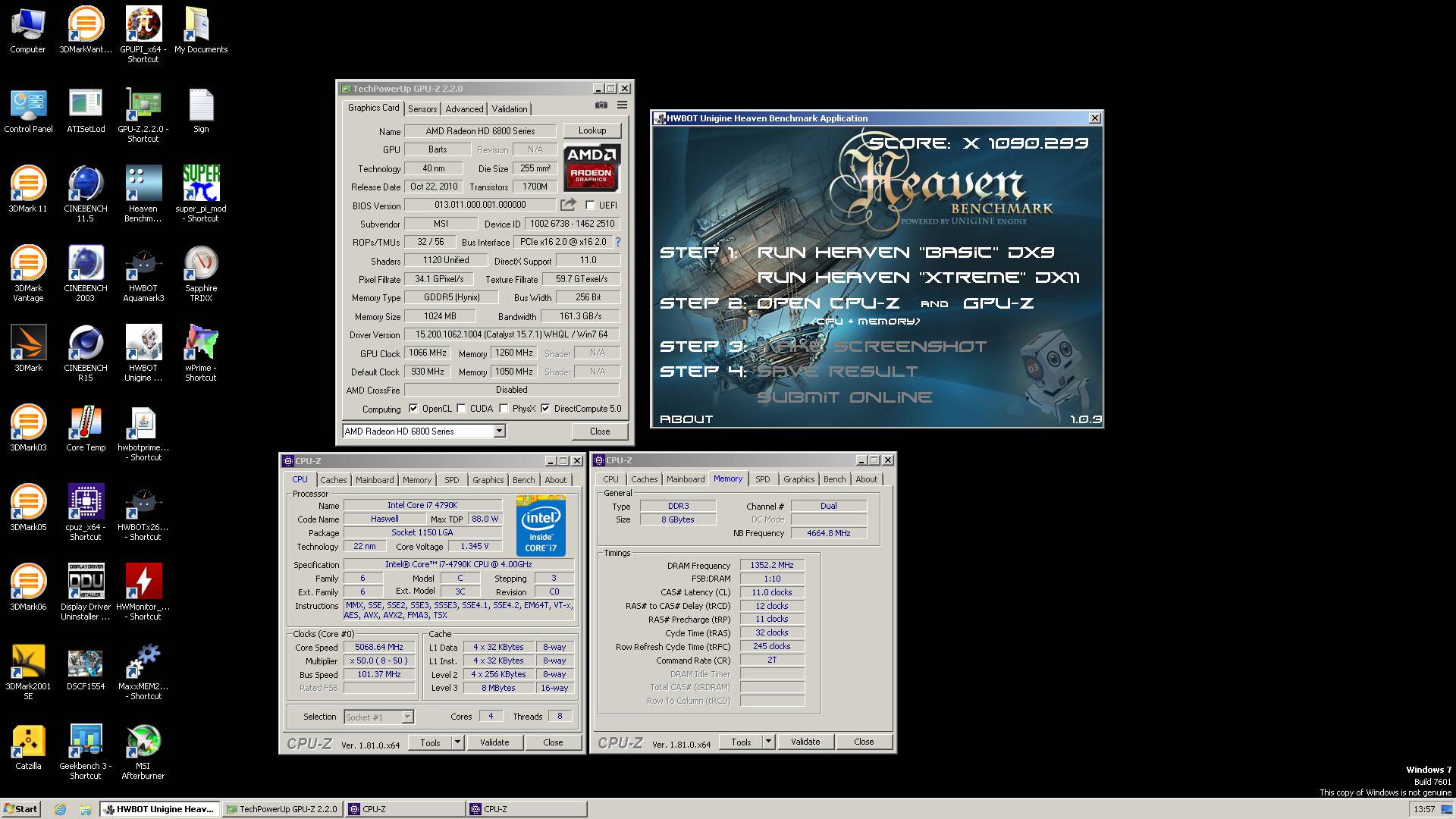Click the GPU-Z screenshot camera icon
1456x819 pixels.
tap(601, 105)
